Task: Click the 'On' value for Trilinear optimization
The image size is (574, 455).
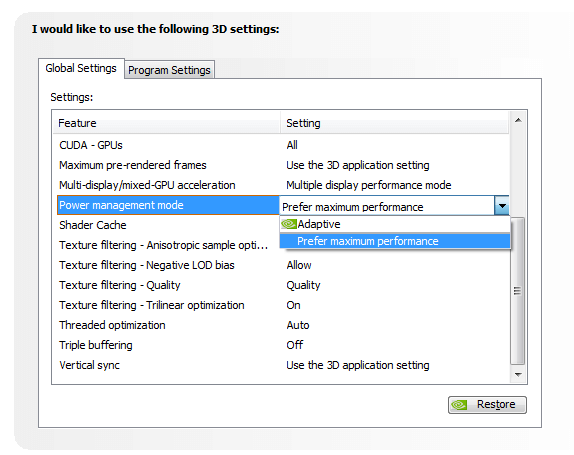Action: pos(293,305)
